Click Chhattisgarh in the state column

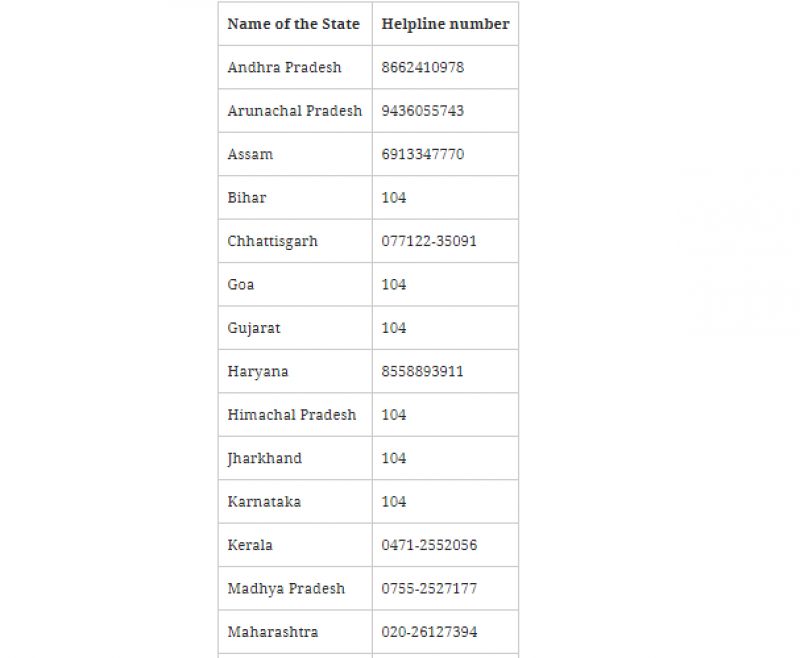pyautogui.click(x=272, y=242)
